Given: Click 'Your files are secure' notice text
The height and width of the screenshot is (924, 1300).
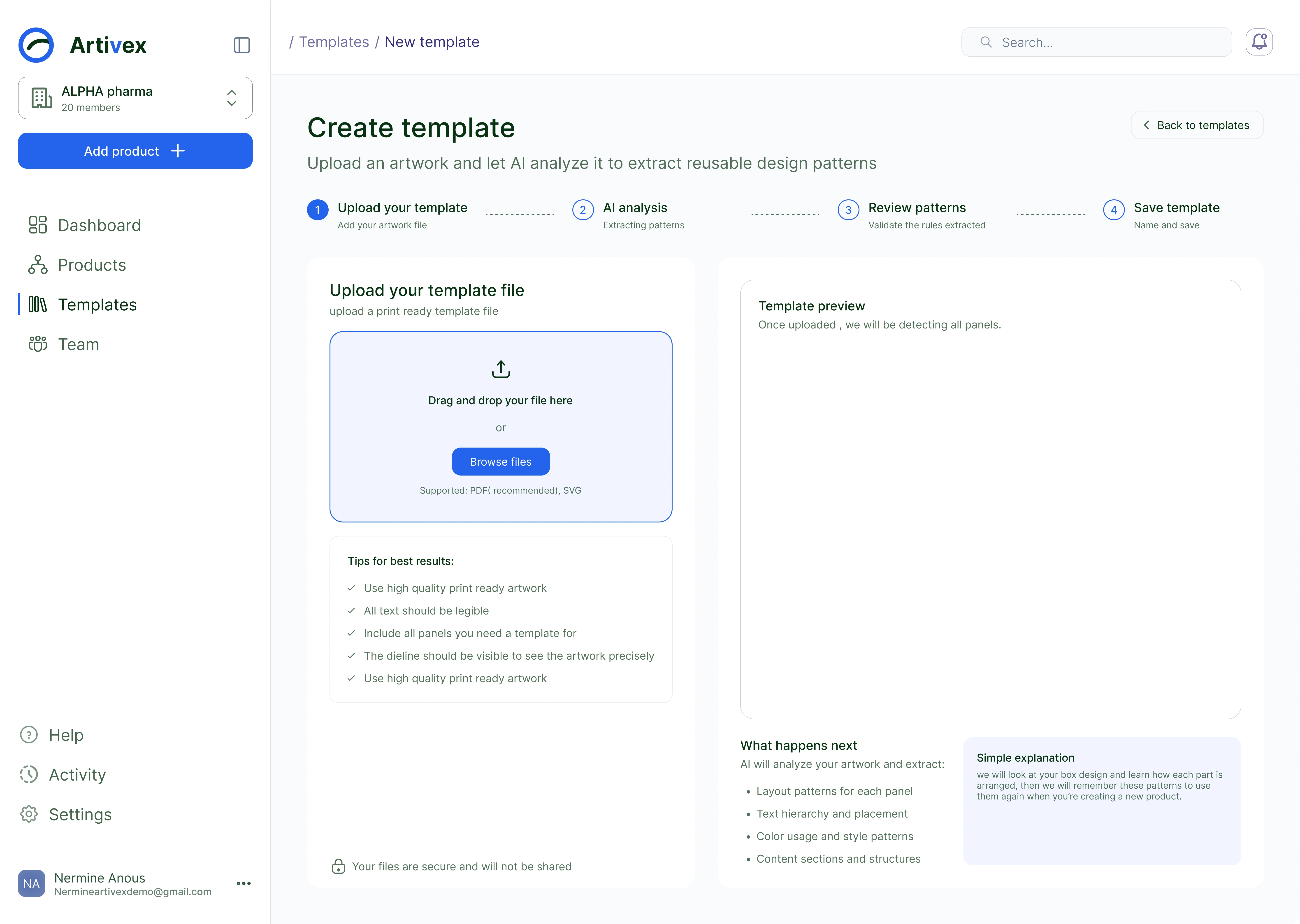Looking at the screenshot, I should point(462,866).
